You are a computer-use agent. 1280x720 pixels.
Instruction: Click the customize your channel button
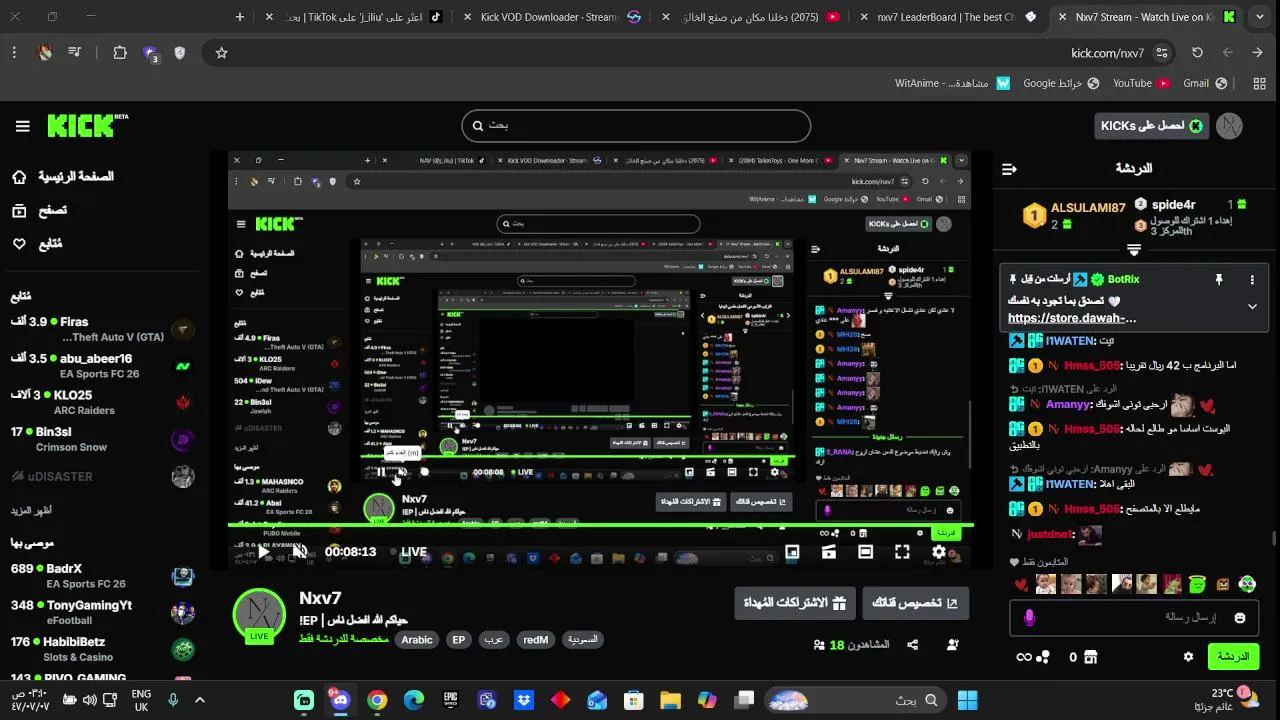pos(915,603)
